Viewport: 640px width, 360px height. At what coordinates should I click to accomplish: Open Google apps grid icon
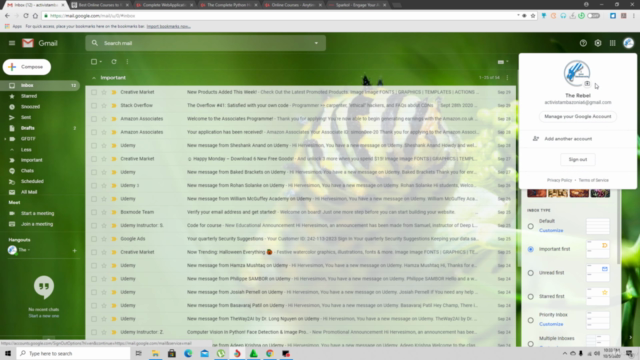click(x=612, y=43)
